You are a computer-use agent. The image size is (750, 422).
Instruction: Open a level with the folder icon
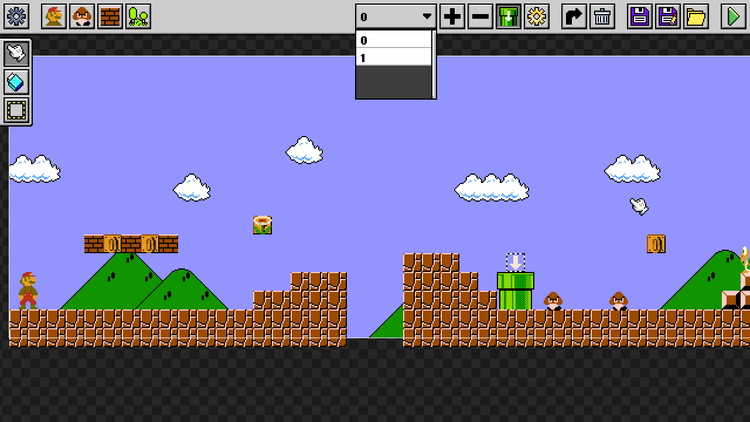tap(696, 16)
